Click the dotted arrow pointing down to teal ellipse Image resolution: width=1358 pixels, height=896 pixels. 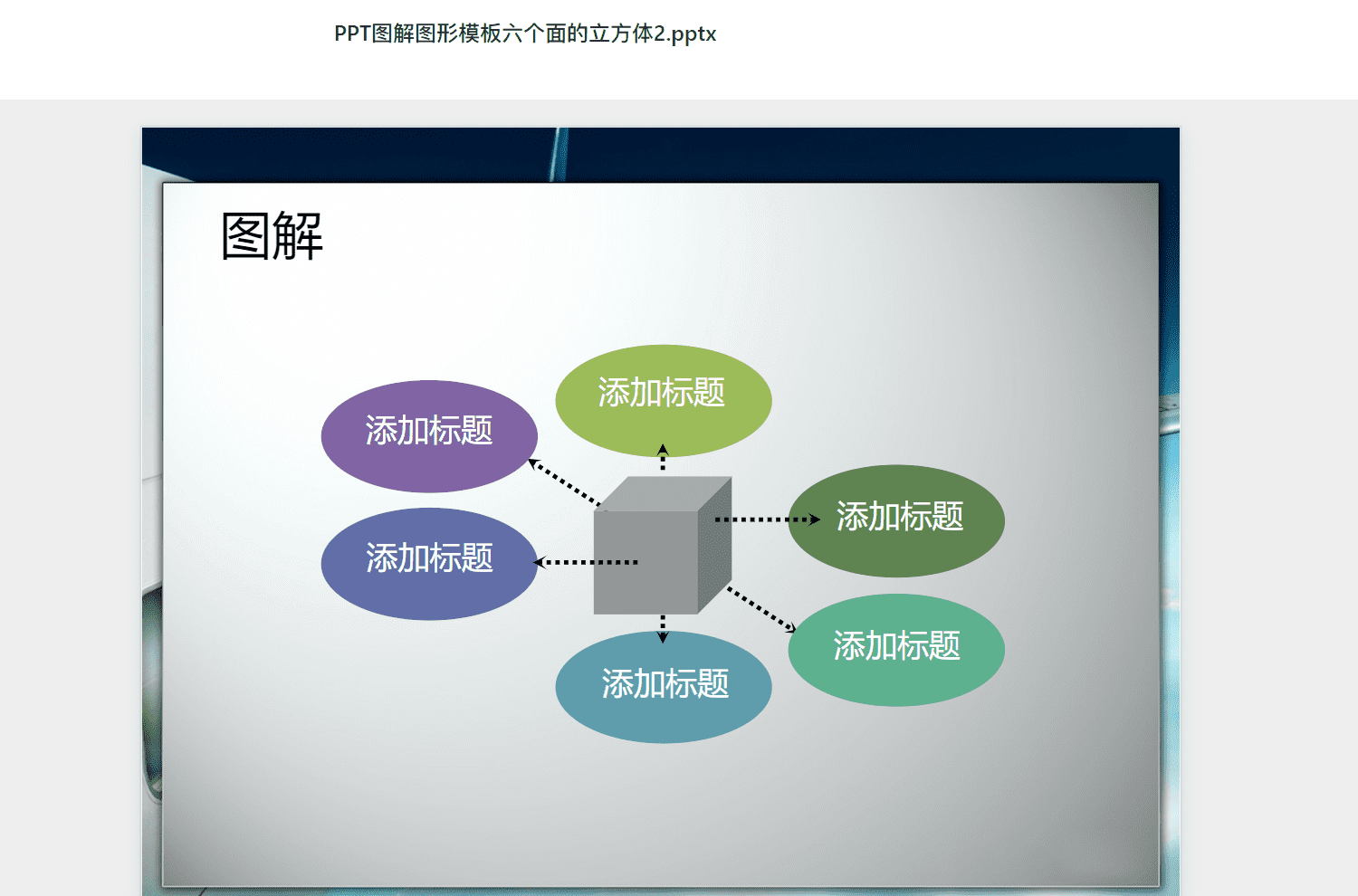point(663,629)
